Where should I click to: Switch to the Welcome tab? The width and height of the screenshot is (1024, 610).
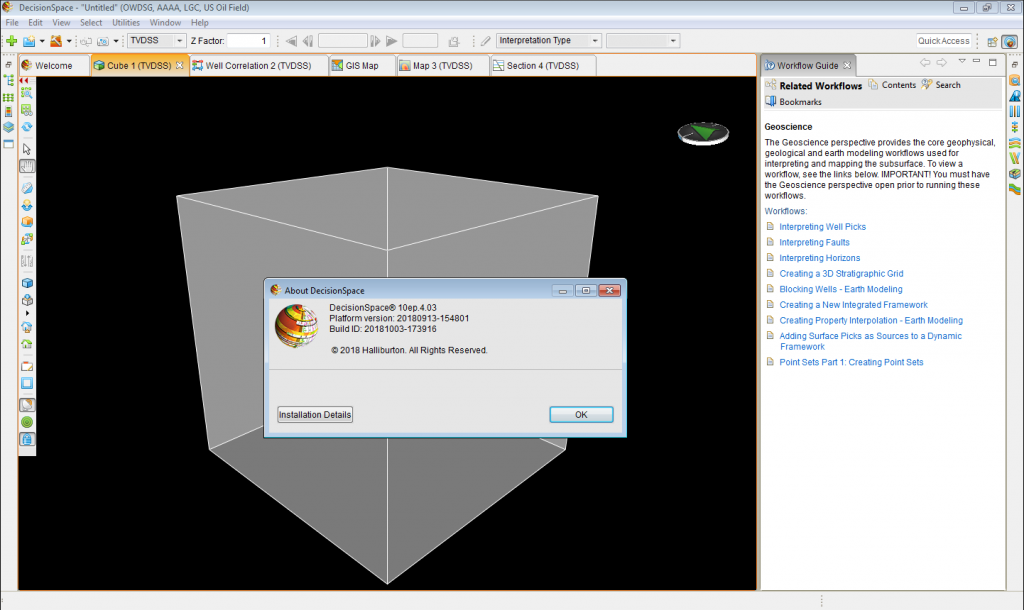pyautogui.click(x=54, y=65)
